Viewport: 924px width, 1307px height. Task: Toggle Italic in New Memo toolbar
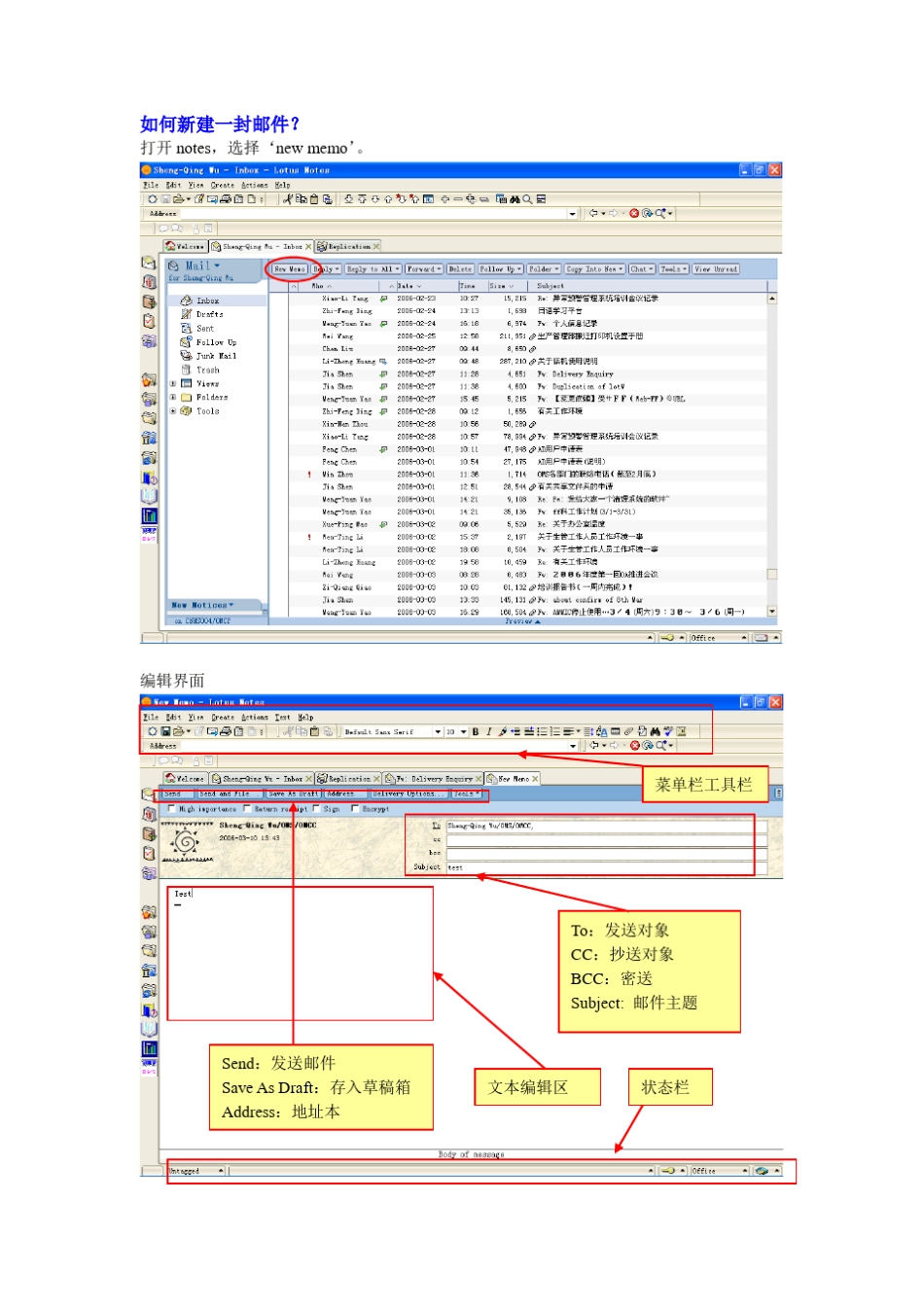tap(488, 732)
